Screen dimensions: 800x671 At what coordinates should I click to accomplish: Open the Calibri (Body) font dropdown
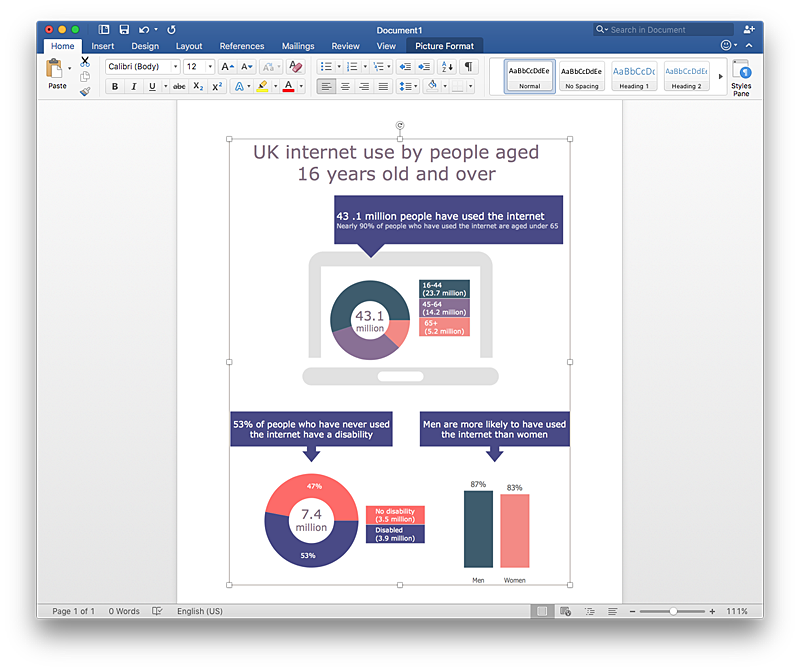point(142,67)
